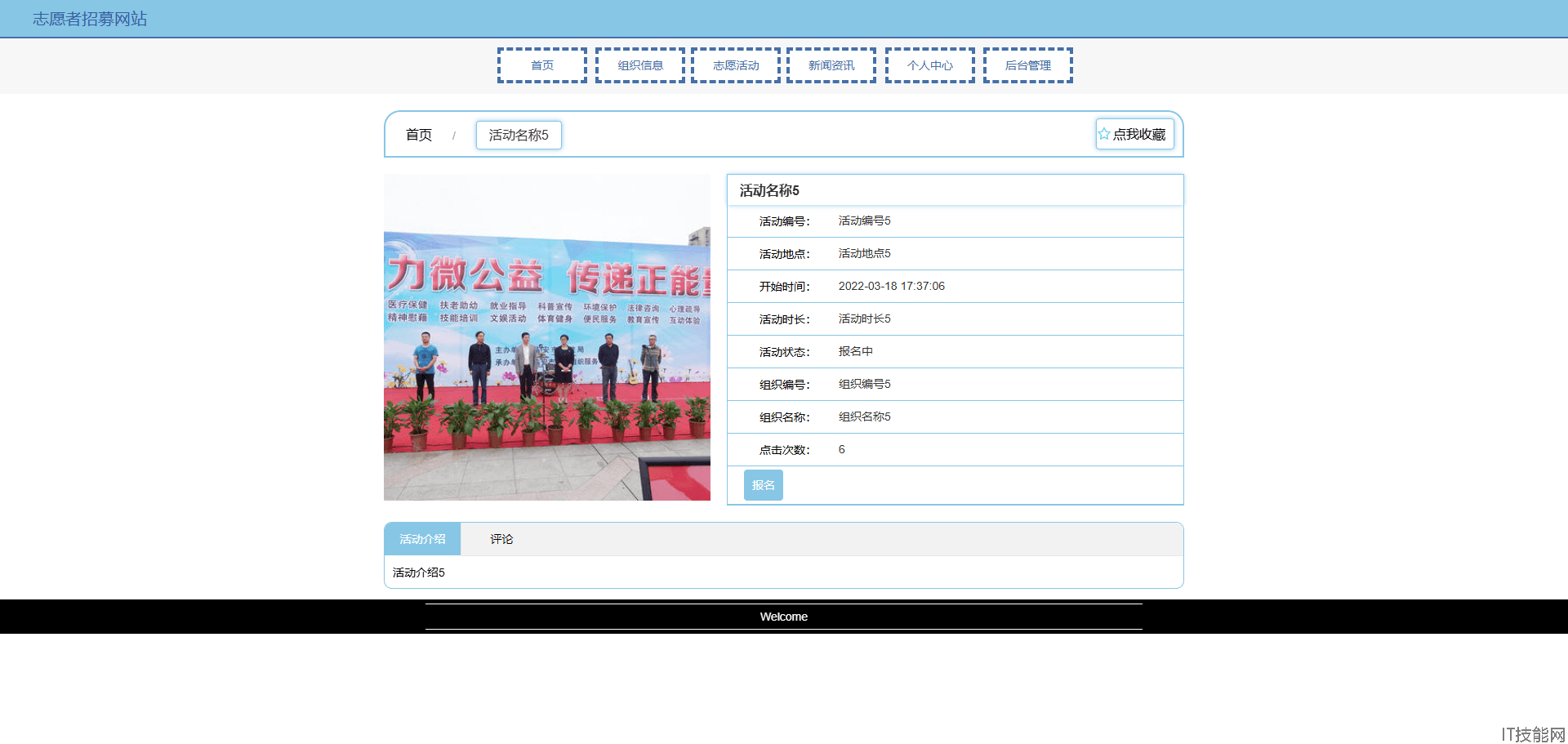Go to 志愿活动 in the navigation bar
The height and width of the screenshot is (744, 1568).
click(x=736, y=65)
